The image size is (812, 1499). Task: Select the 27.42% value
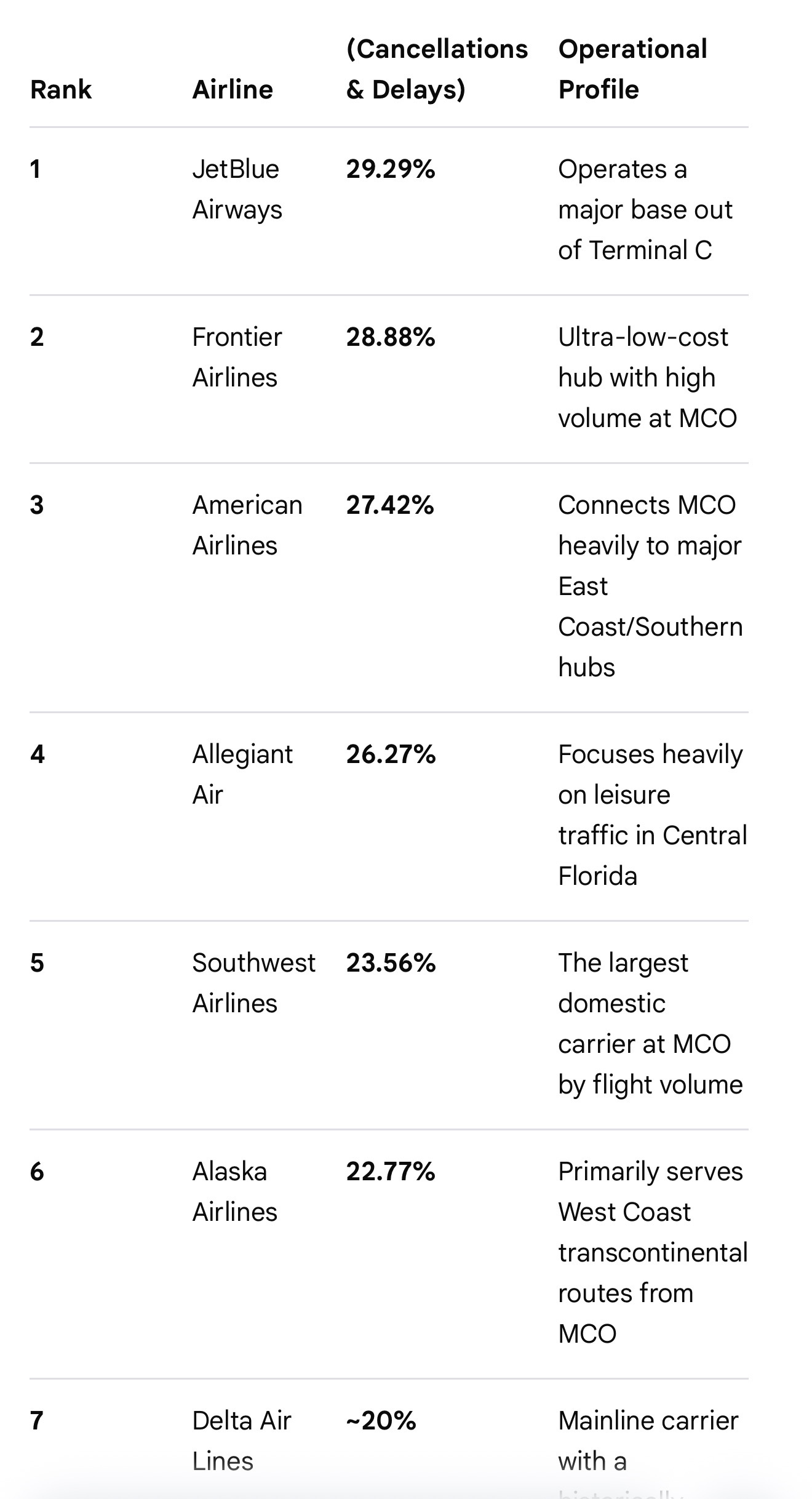pos(390,505)
